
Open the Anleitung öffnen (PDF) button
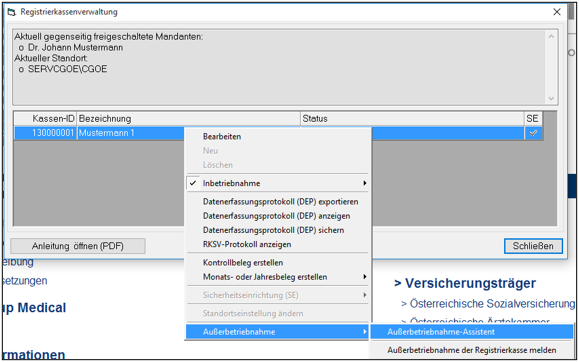78,246
